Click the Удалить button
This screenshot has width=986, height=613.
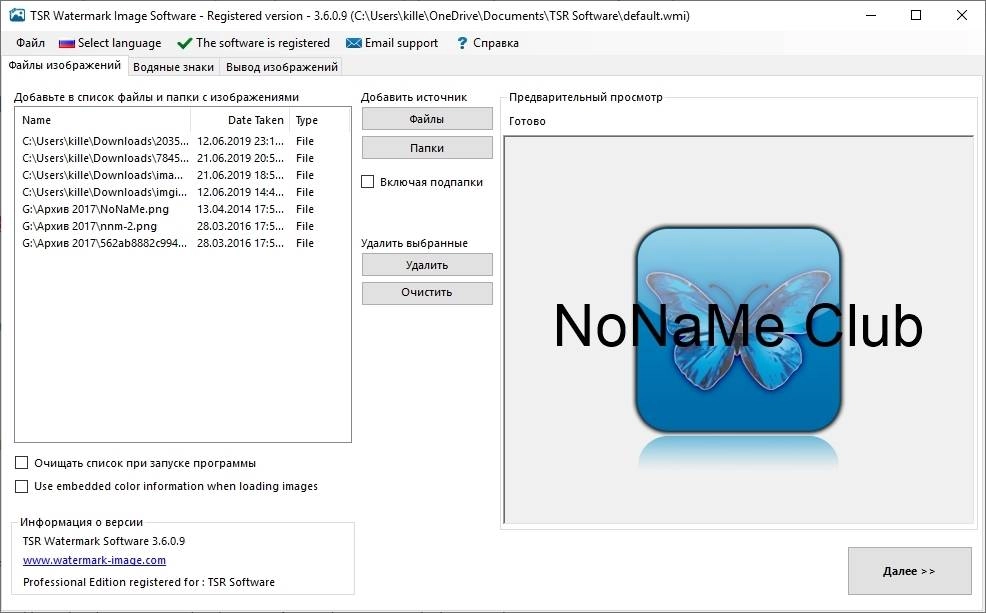tap(427, 265)
